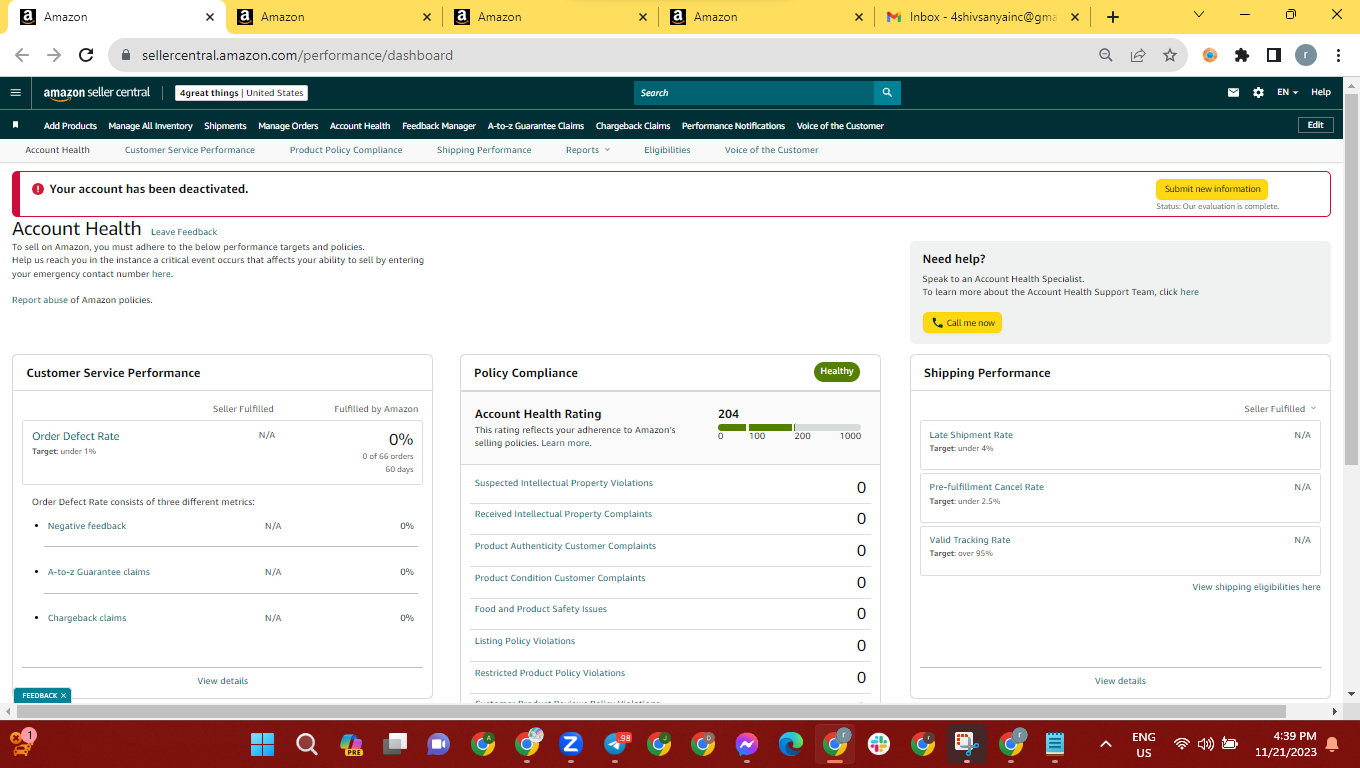Open the Seller Central hamburger menu

click(x=16, y=93)
